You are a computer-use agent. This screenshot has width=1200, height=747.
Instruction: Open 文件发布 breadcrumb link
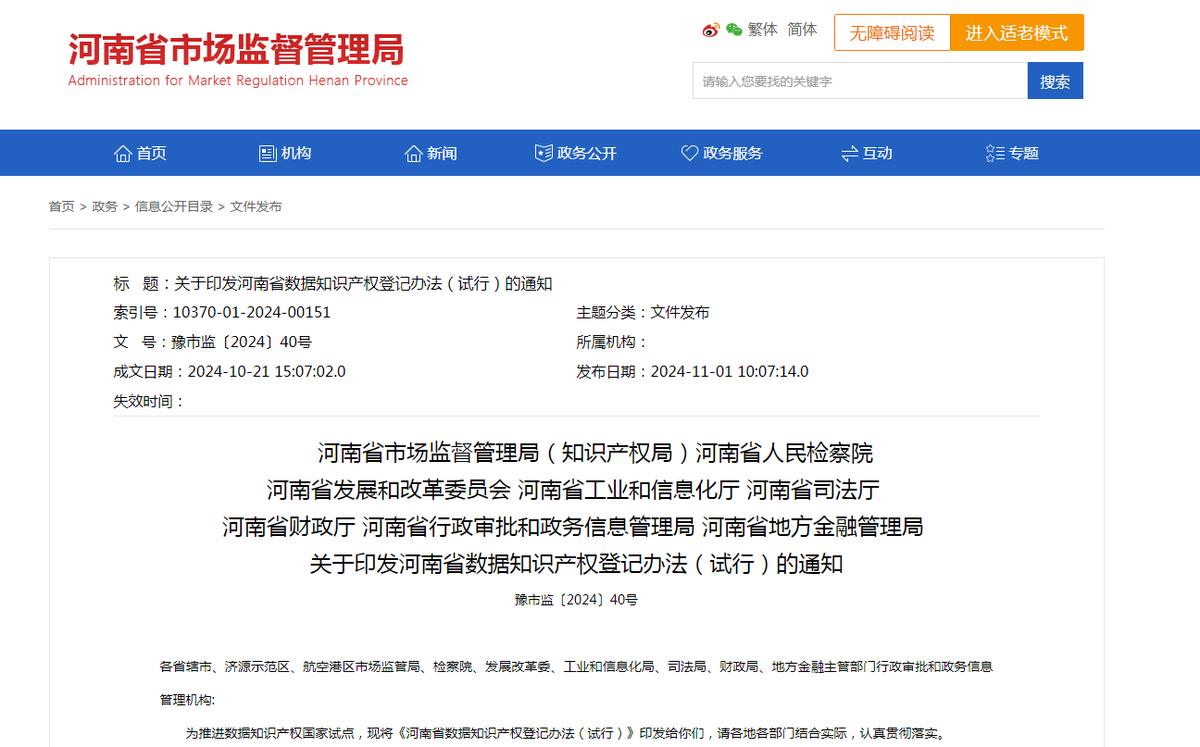click(x=256, y=207)
